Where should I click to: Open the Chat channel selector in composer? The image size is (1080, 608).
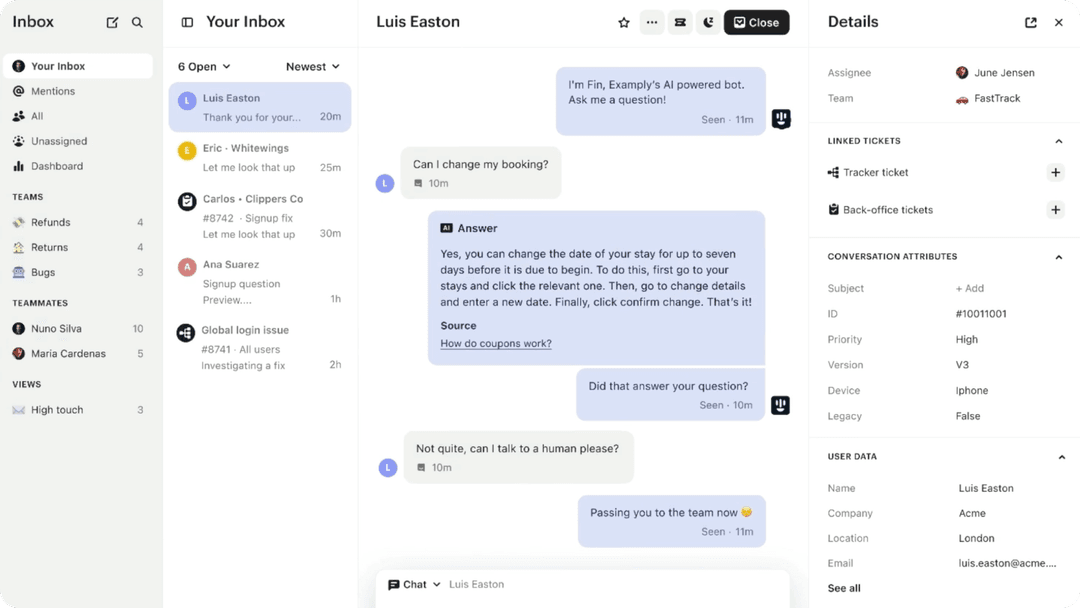[x=411, y=584]
